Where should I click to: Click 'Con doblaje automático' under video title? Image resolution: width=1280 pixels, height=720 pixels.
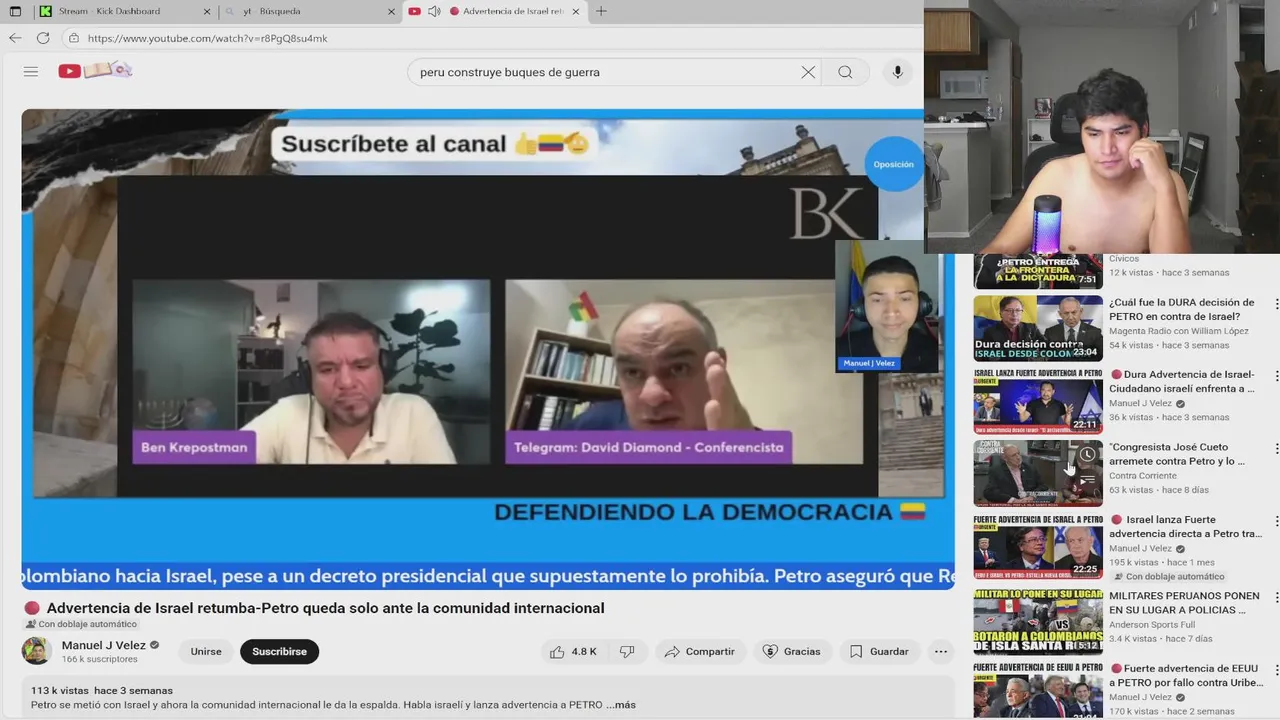(81, 625)
